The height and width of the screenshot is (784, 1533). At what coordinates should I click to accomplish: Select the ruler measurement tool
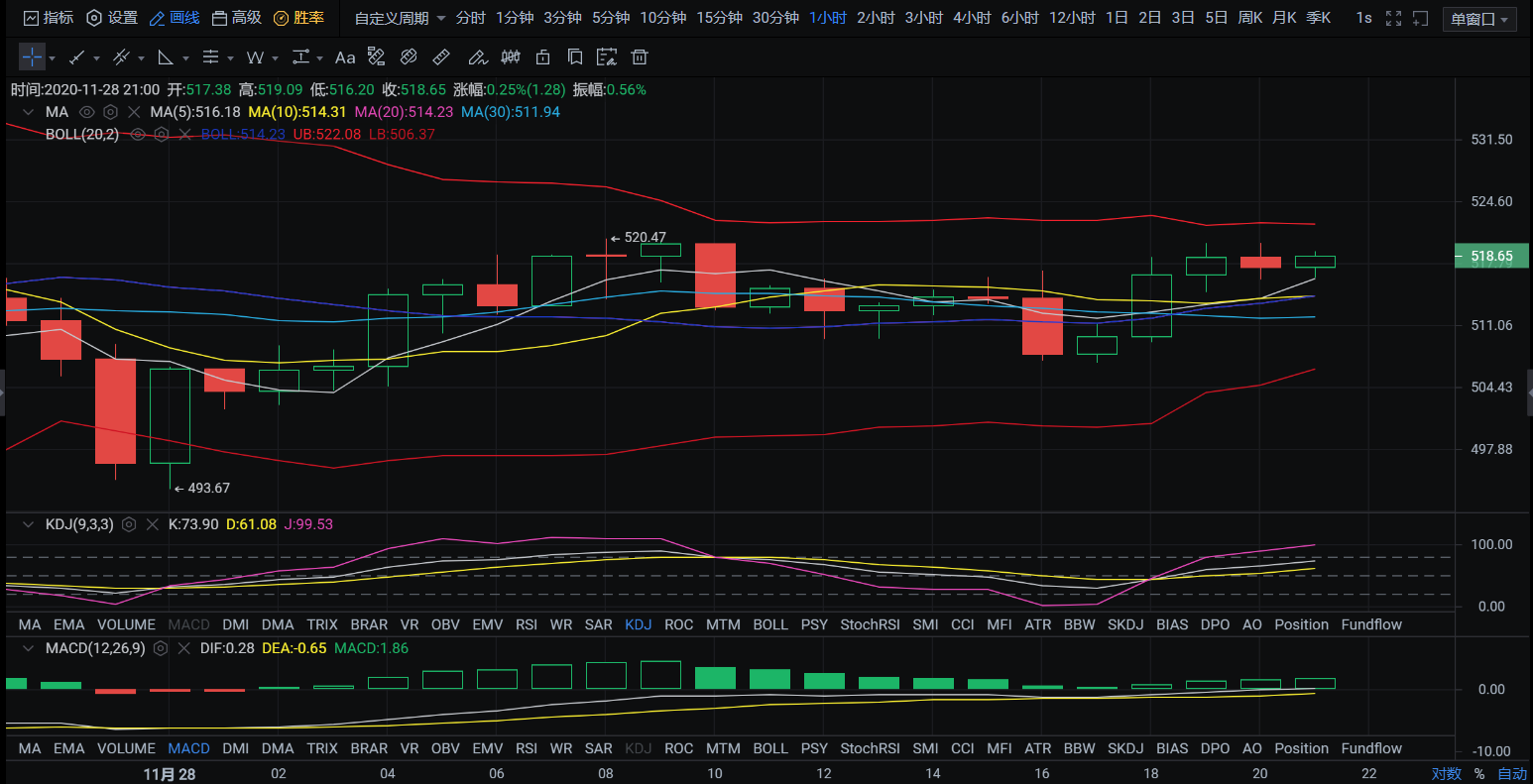tap(442, 57)
